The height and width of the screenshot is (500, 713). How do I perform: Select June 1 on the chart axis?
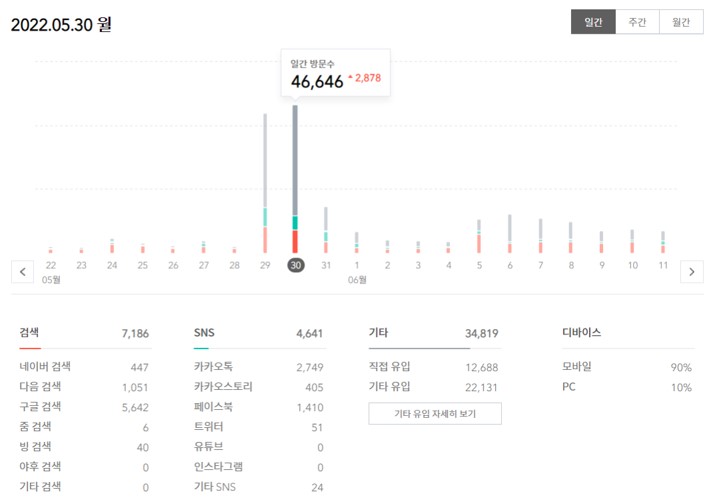pos(357,265)
